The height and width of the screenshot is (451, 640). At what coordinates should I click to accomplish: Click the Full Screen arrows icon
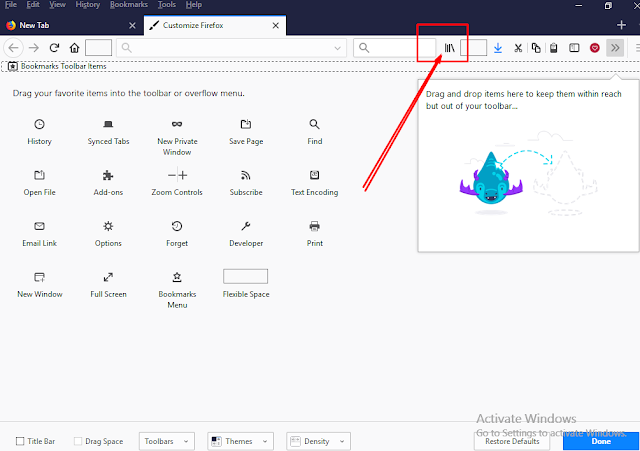tap(108, 277)
